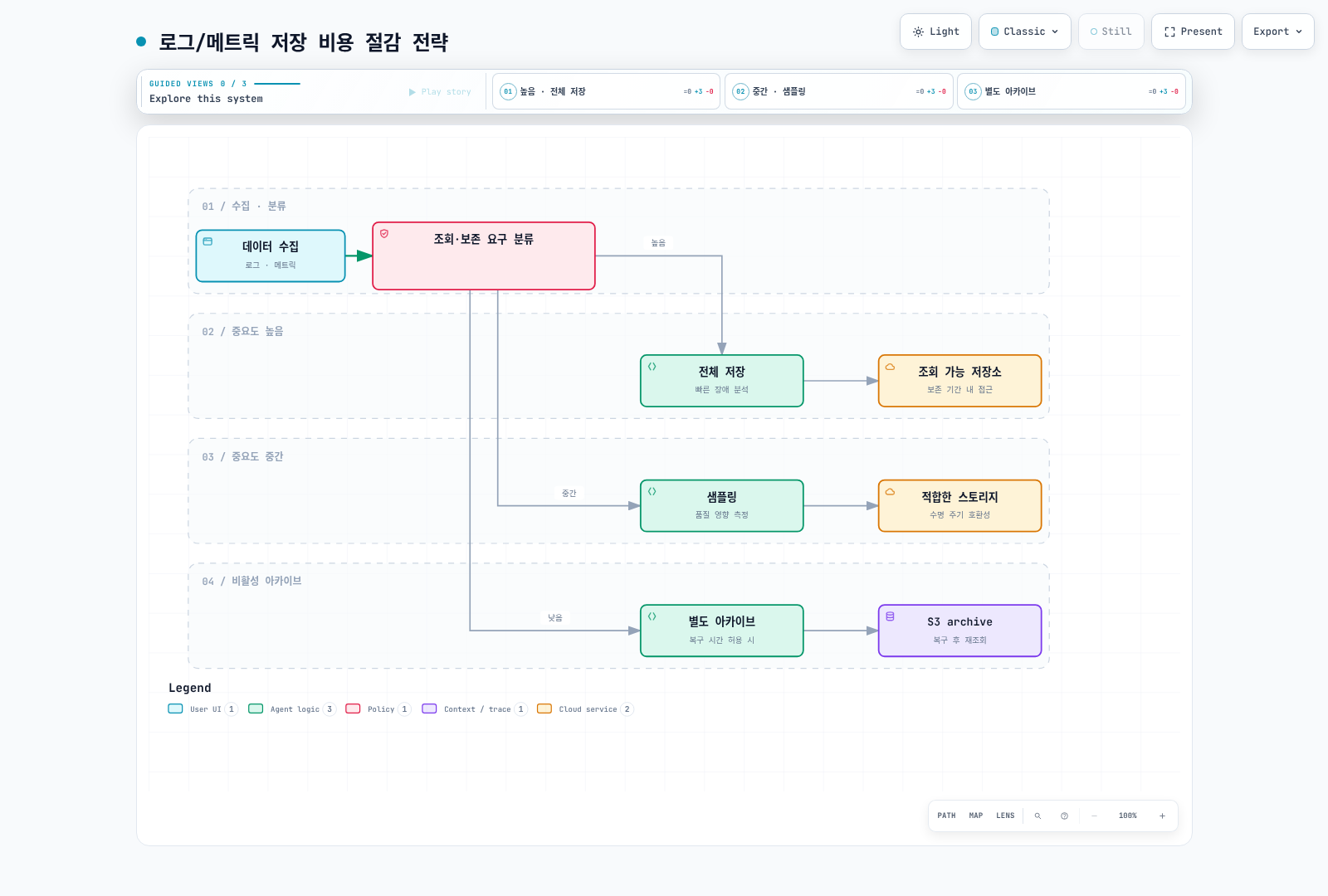Reset zoom via 100% label
Viewport: 1328px width, 896px height.
coord(1128,816)
